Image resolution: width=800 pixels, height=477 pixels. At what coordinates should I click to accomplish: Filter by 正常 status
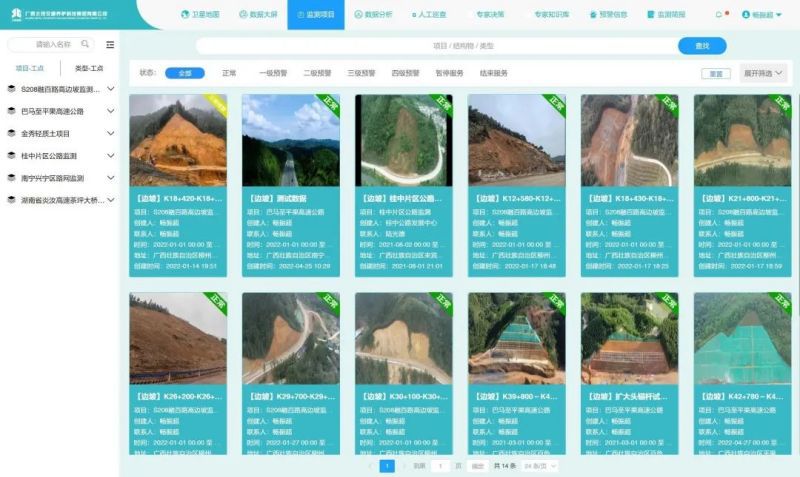(229, 73)
